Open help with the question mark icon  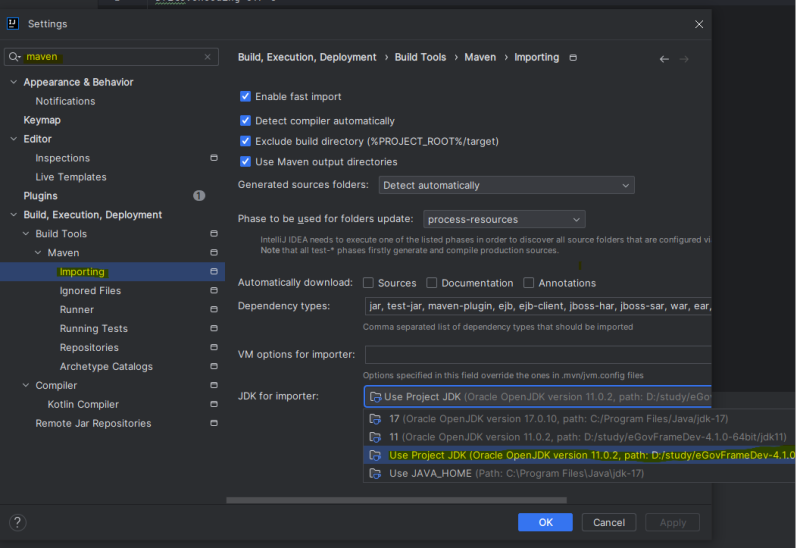(x=17, y=522)
